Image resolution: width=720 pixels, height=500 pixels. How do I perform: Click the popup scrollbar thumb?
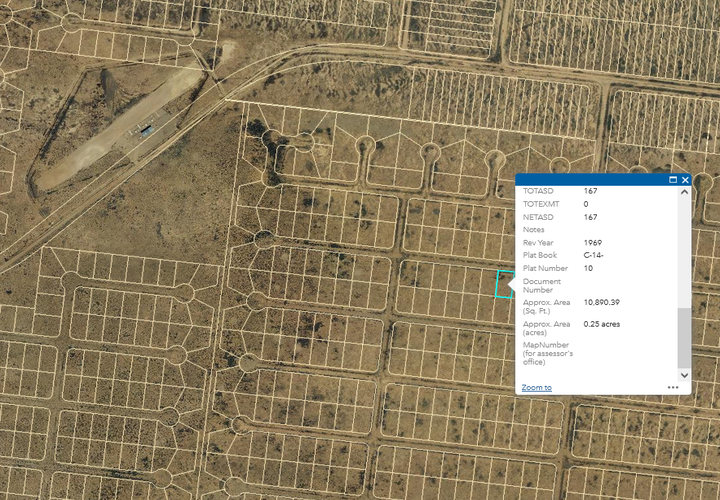click(x=684, y=337)
